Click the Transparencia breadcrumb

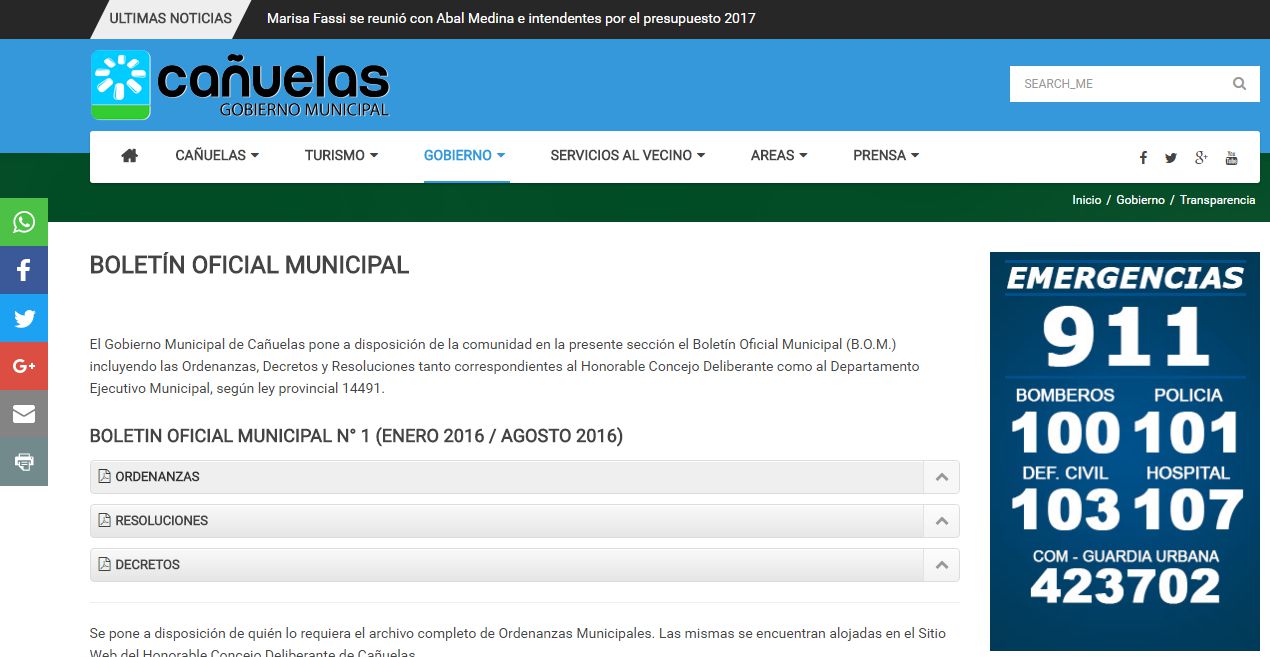coord(1217,200)
